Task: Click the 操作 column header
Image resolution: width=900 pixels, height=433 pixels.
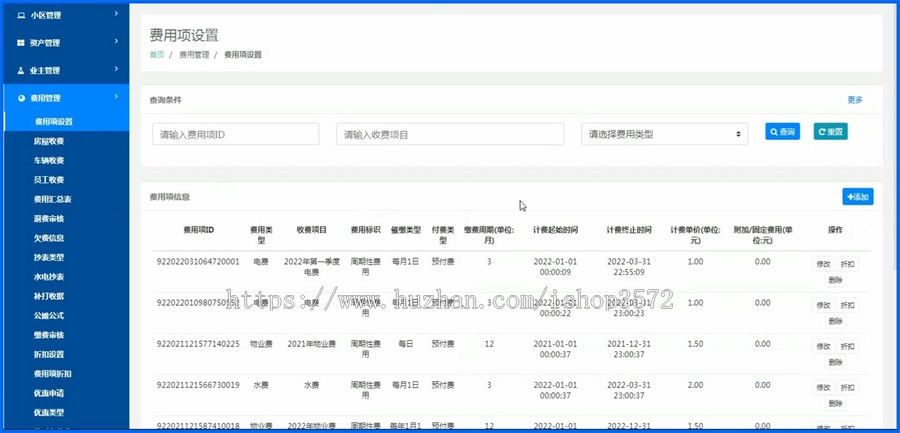Action: [x=835, y=230]
